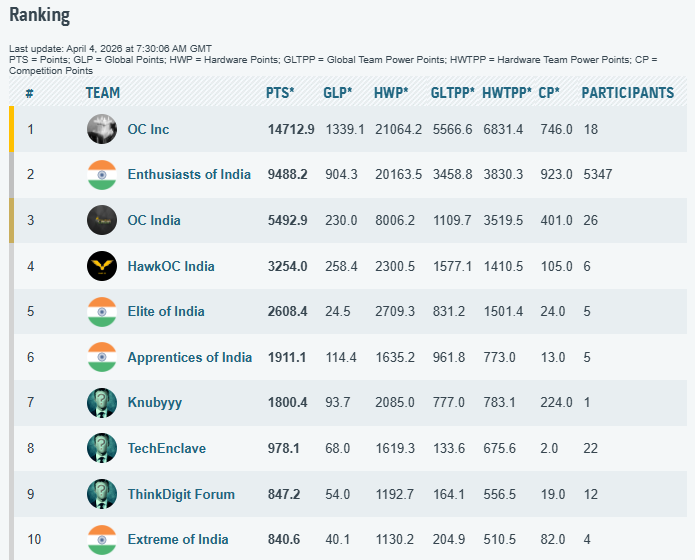Select the 9488.2 points value
This screenshot has height=560, width=695.
pos(288,175)
